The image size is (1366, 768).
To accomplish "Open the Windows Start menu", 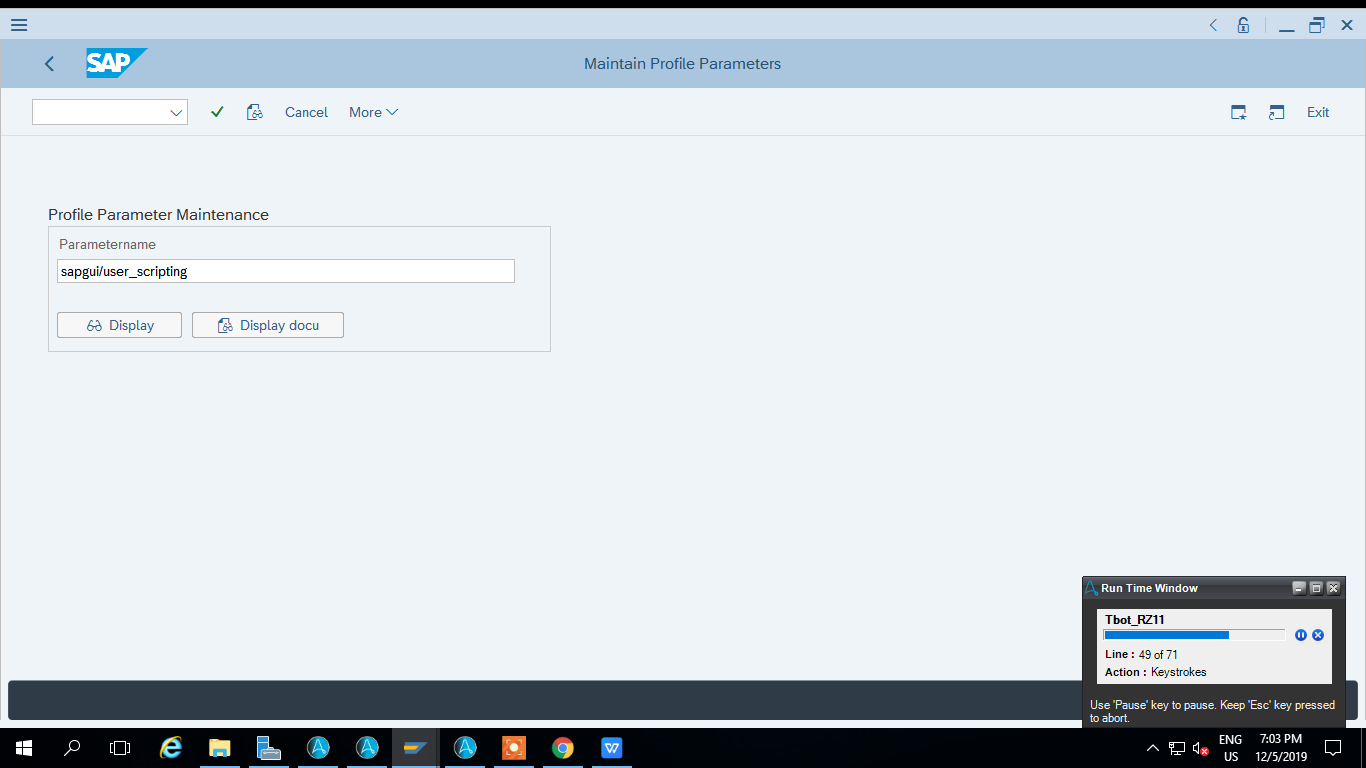I will point(24,748).
